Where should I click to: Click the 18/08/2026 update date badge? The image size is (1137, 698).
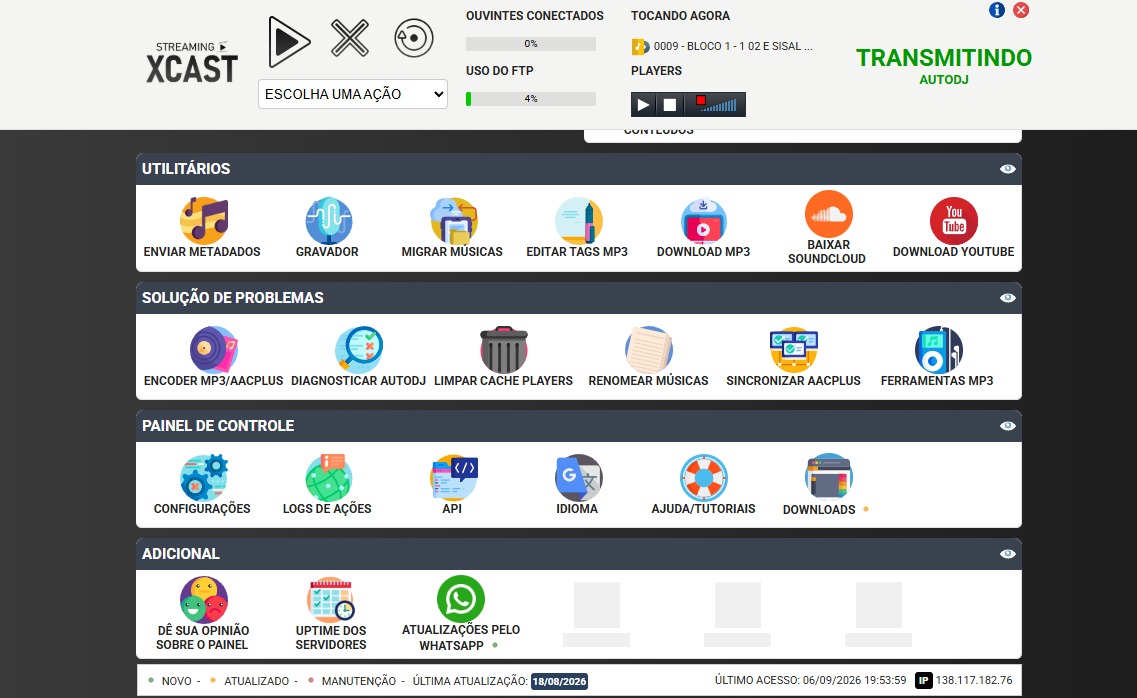click(559, 681)
